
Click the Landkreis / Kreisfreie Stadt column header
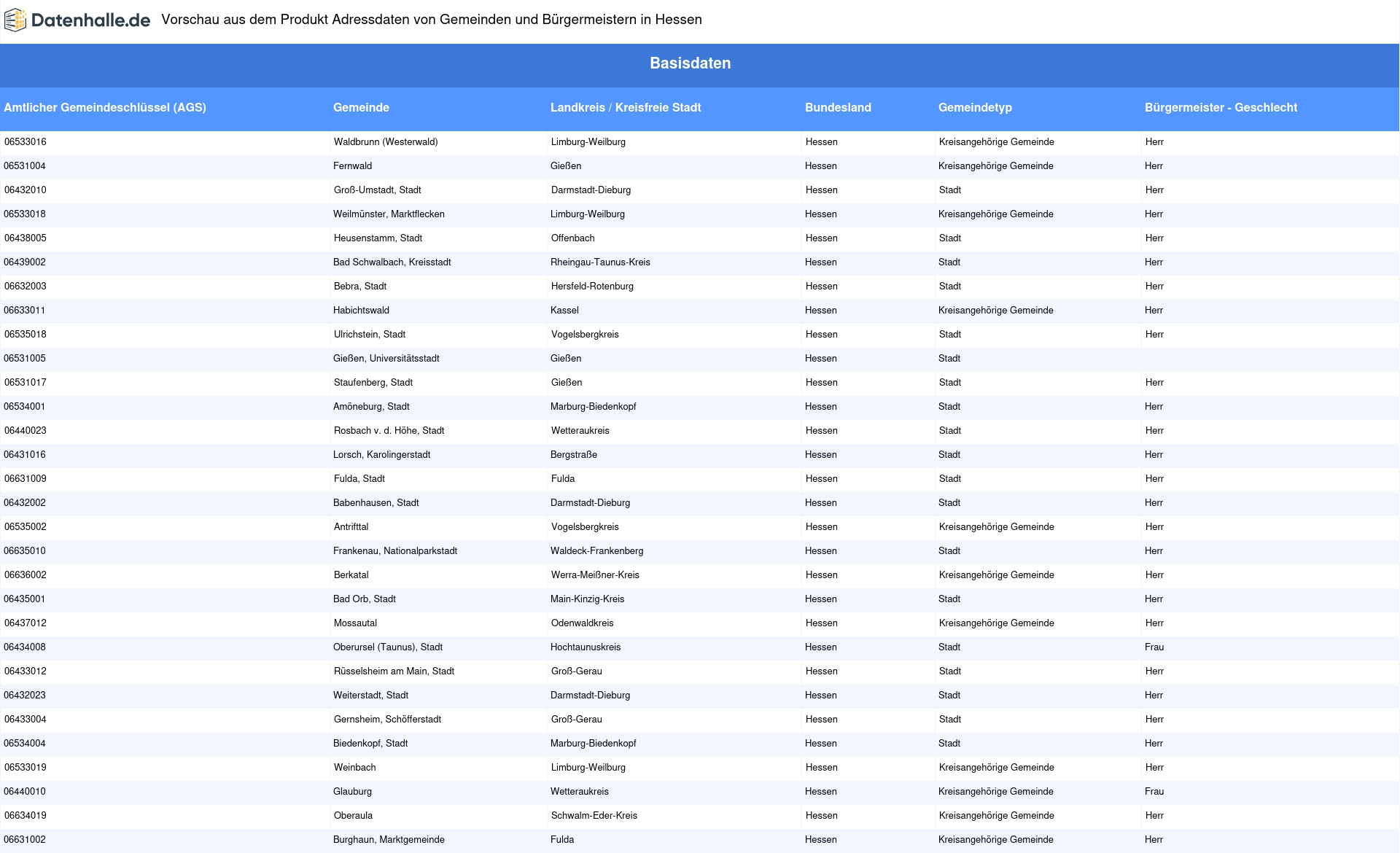[626, 107]
